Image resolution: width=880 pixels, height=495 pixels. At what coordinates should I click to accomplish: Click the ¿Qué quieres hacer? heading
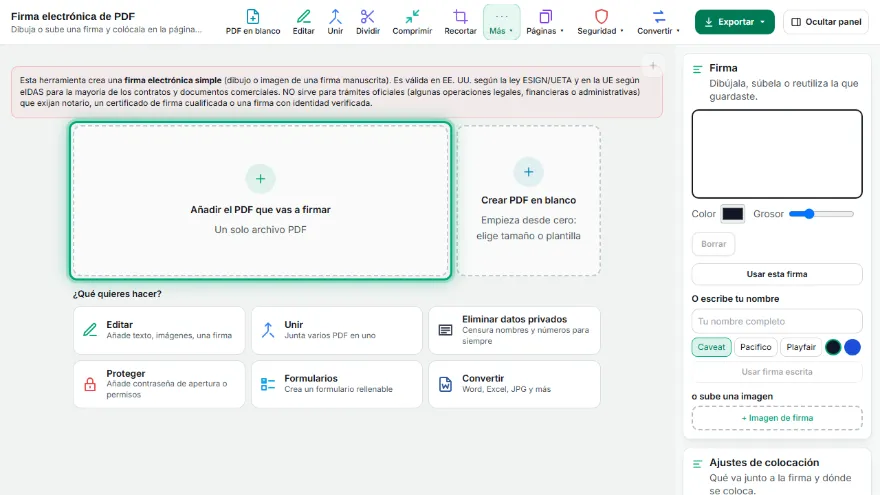[117, 294]
